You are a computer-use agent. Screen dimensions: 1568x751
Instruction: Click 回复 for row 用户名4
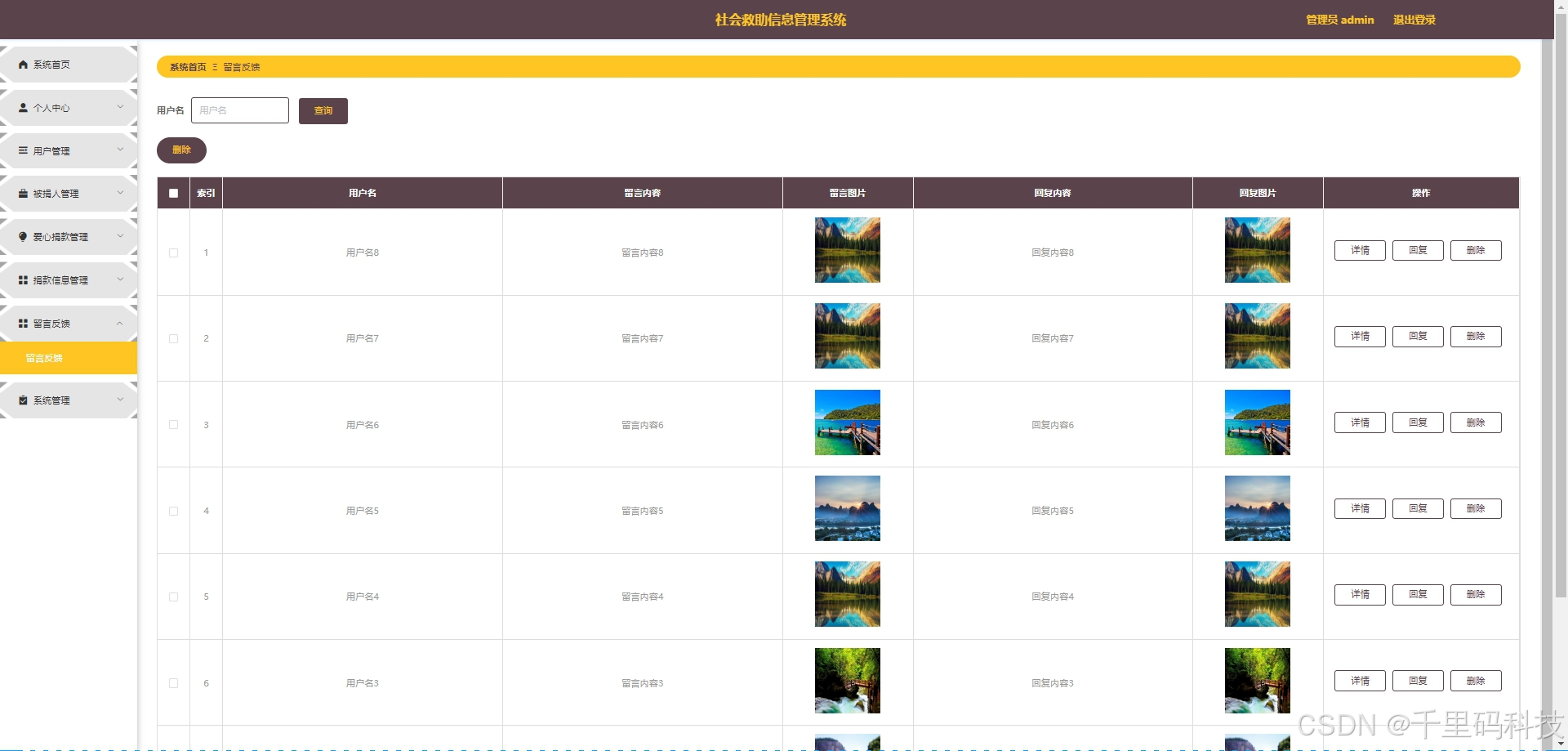(1418, 595)
